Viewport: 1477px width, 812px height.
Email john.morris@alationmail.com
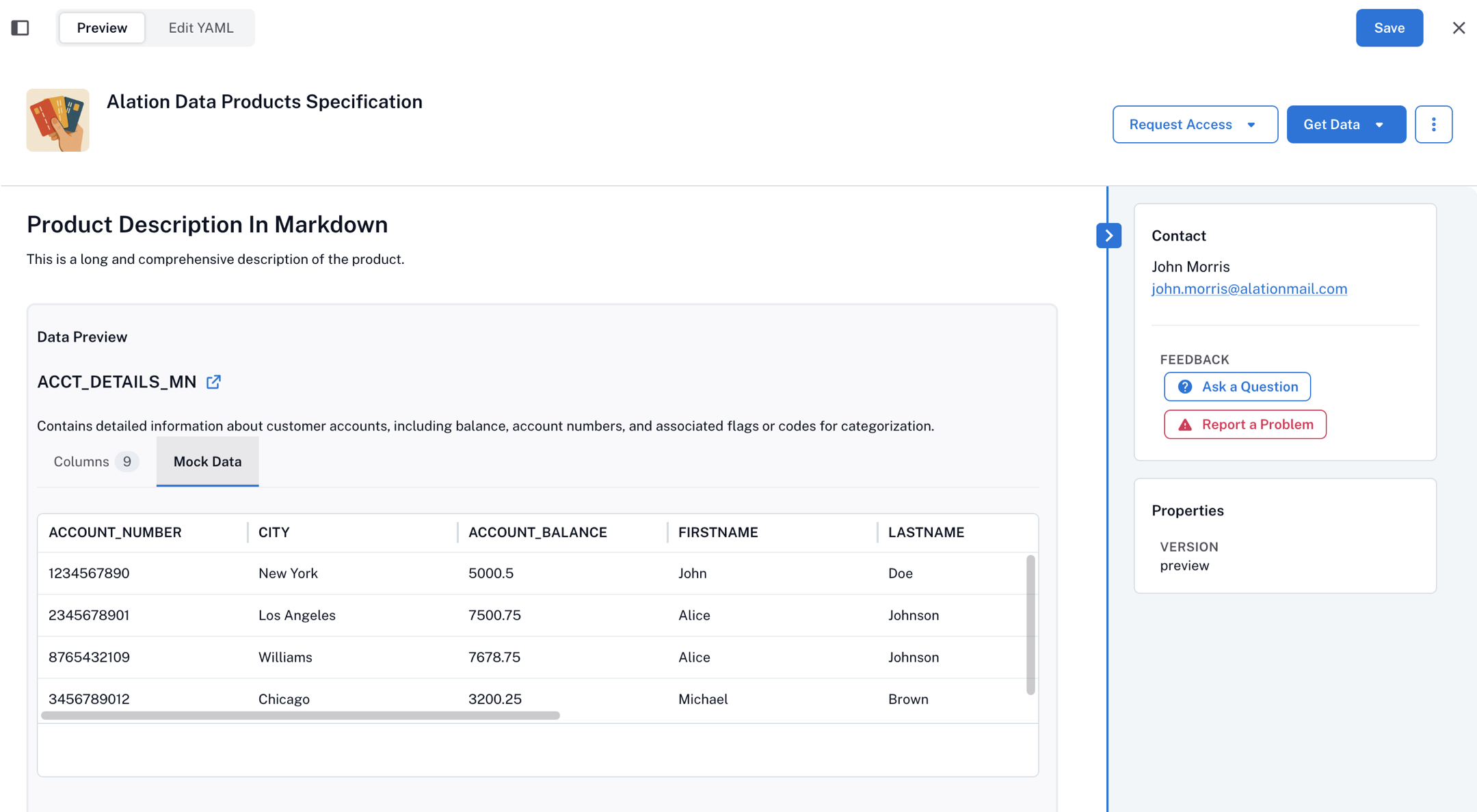(1249, 288)
